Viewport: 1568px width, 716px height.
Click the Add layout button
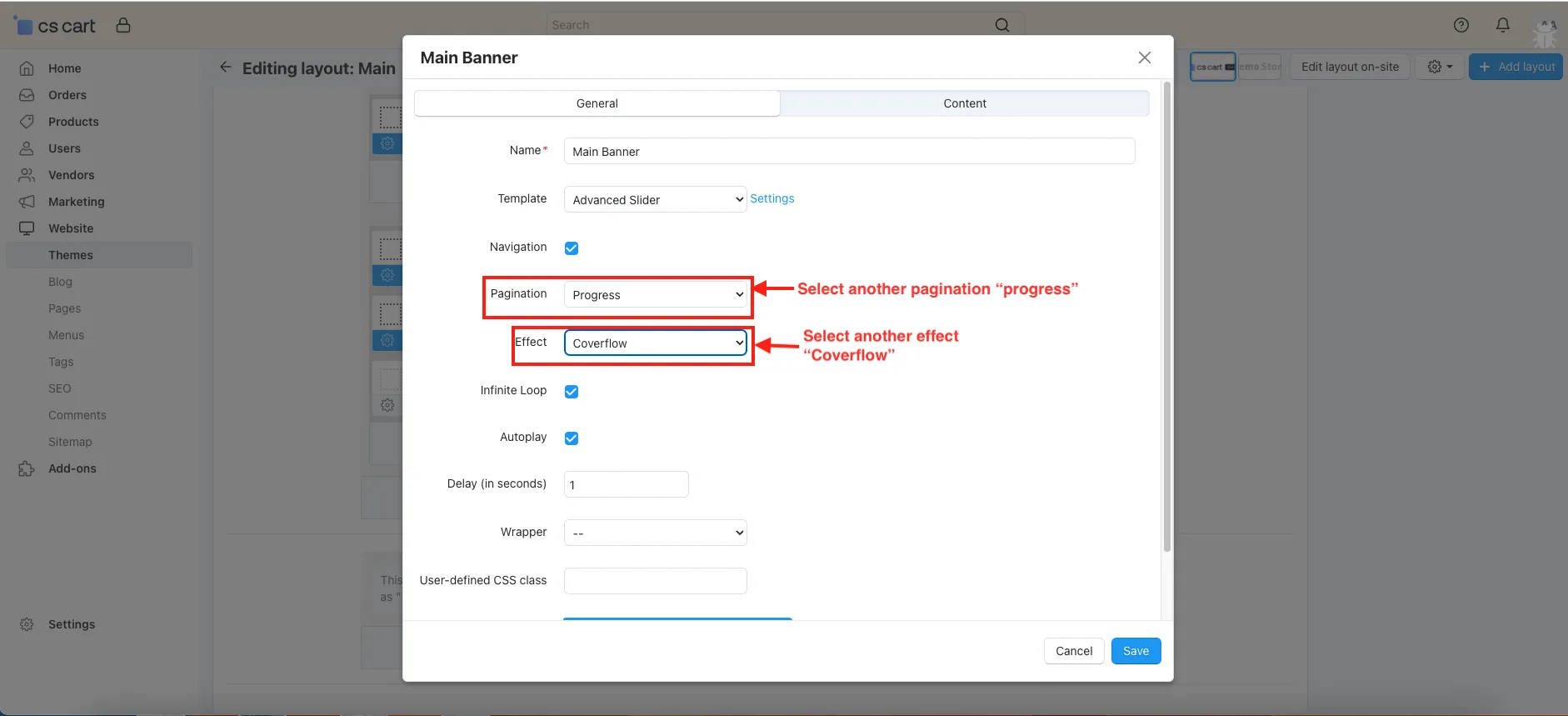(x=1516, y=67)
